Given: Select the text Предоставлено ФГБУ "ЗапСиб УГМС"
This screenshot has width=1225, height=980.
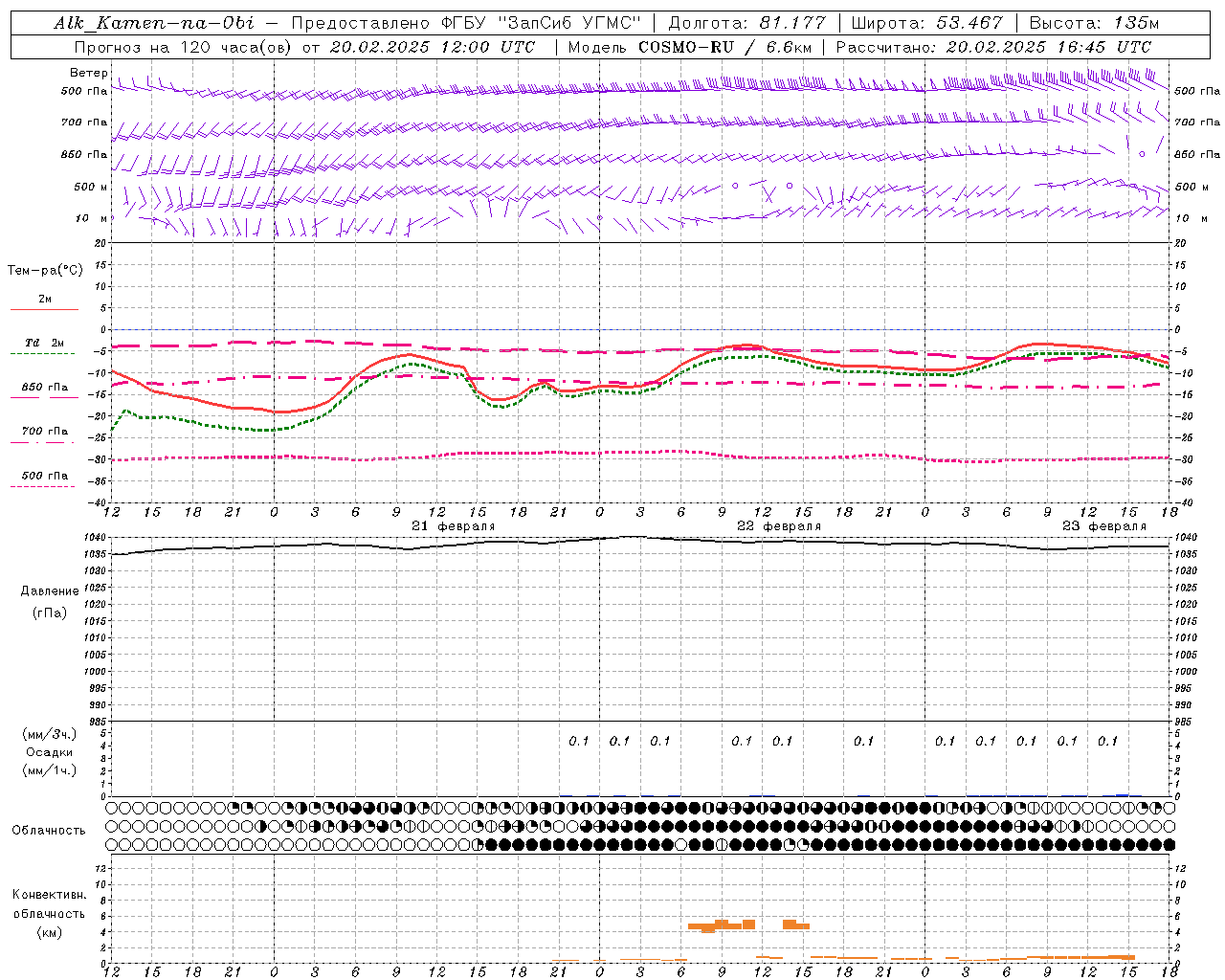Looking at the screenshot, I should coord(465,23).
